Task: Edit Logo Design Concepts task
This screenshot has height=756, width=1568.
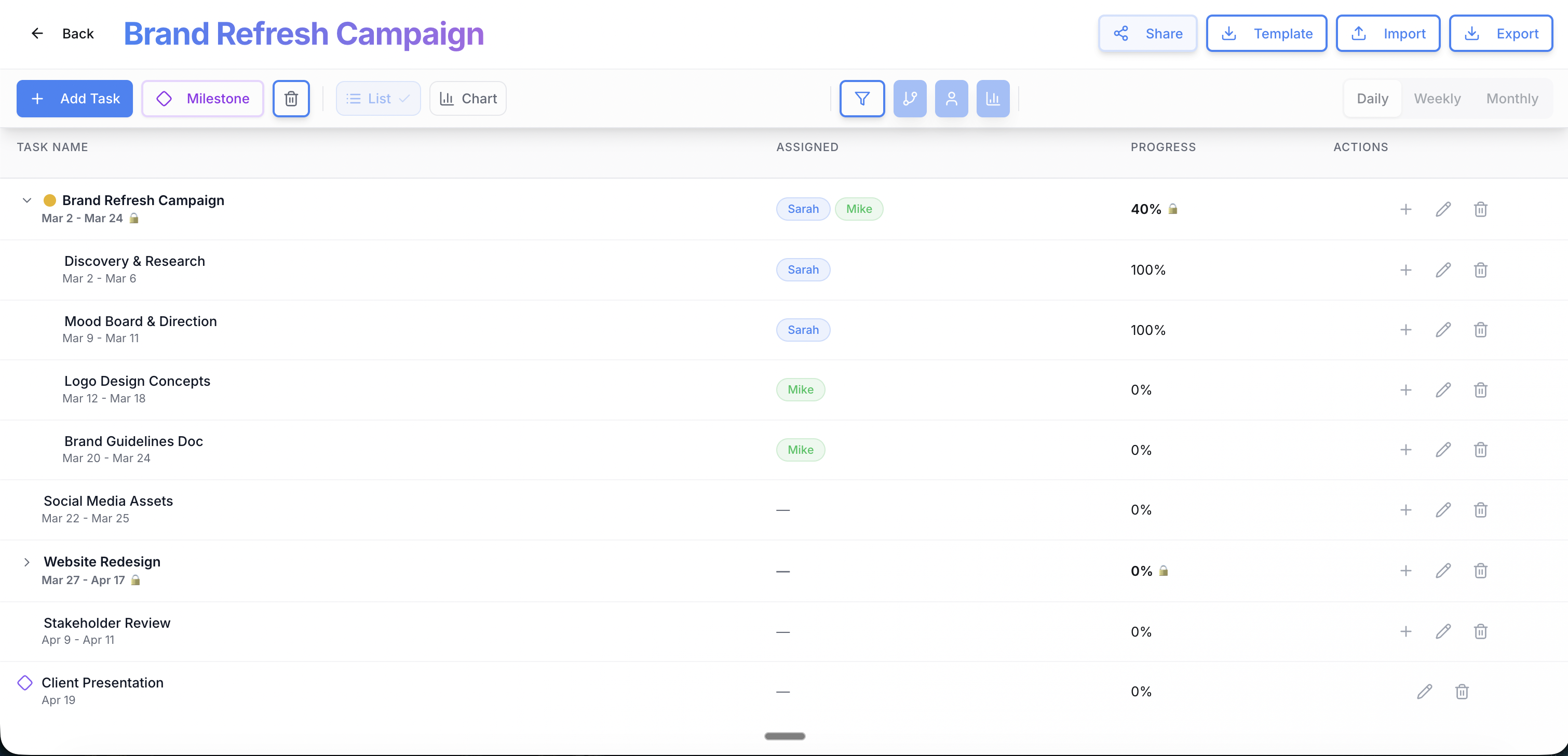Action: [x=1443, y=389]
